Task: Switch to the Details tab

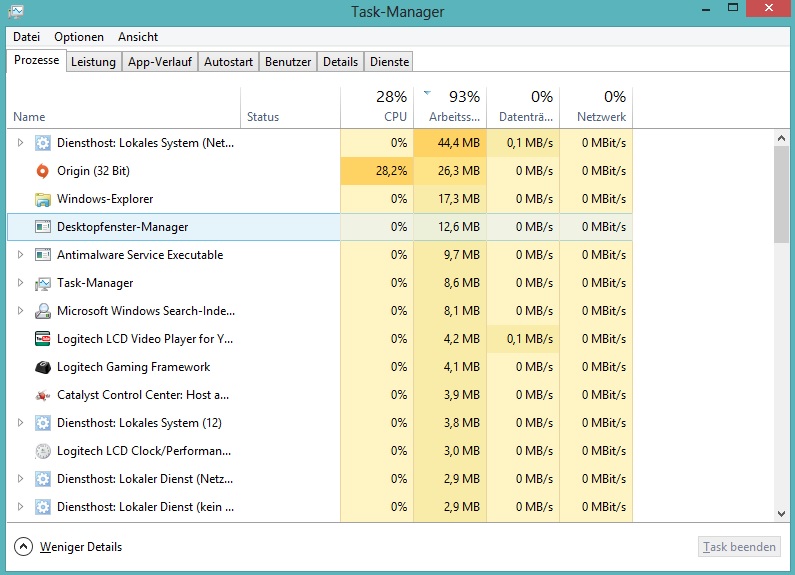Action: (x=340, y=62)
